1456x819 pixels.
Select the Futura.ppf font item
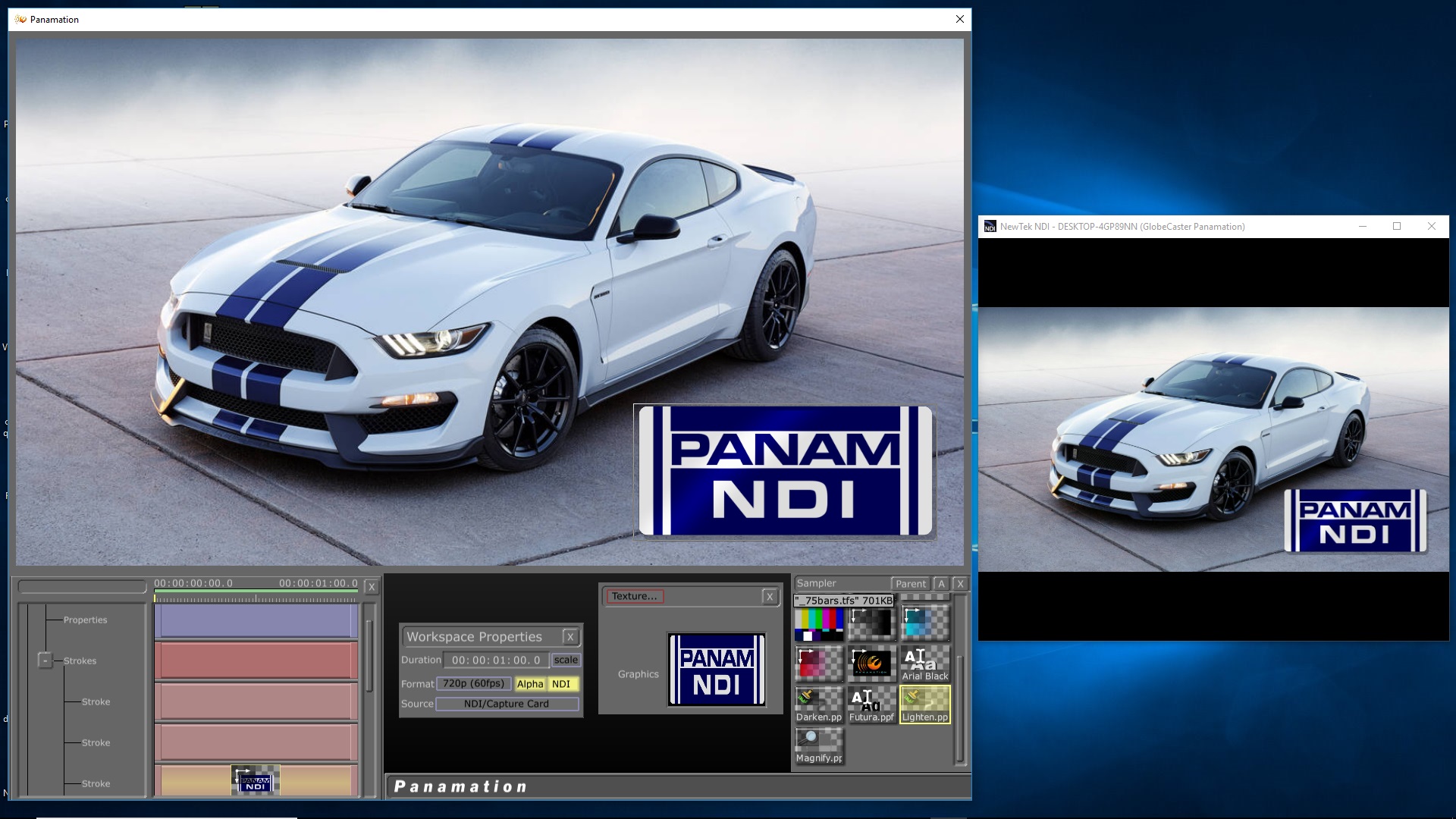click(871, 705)
